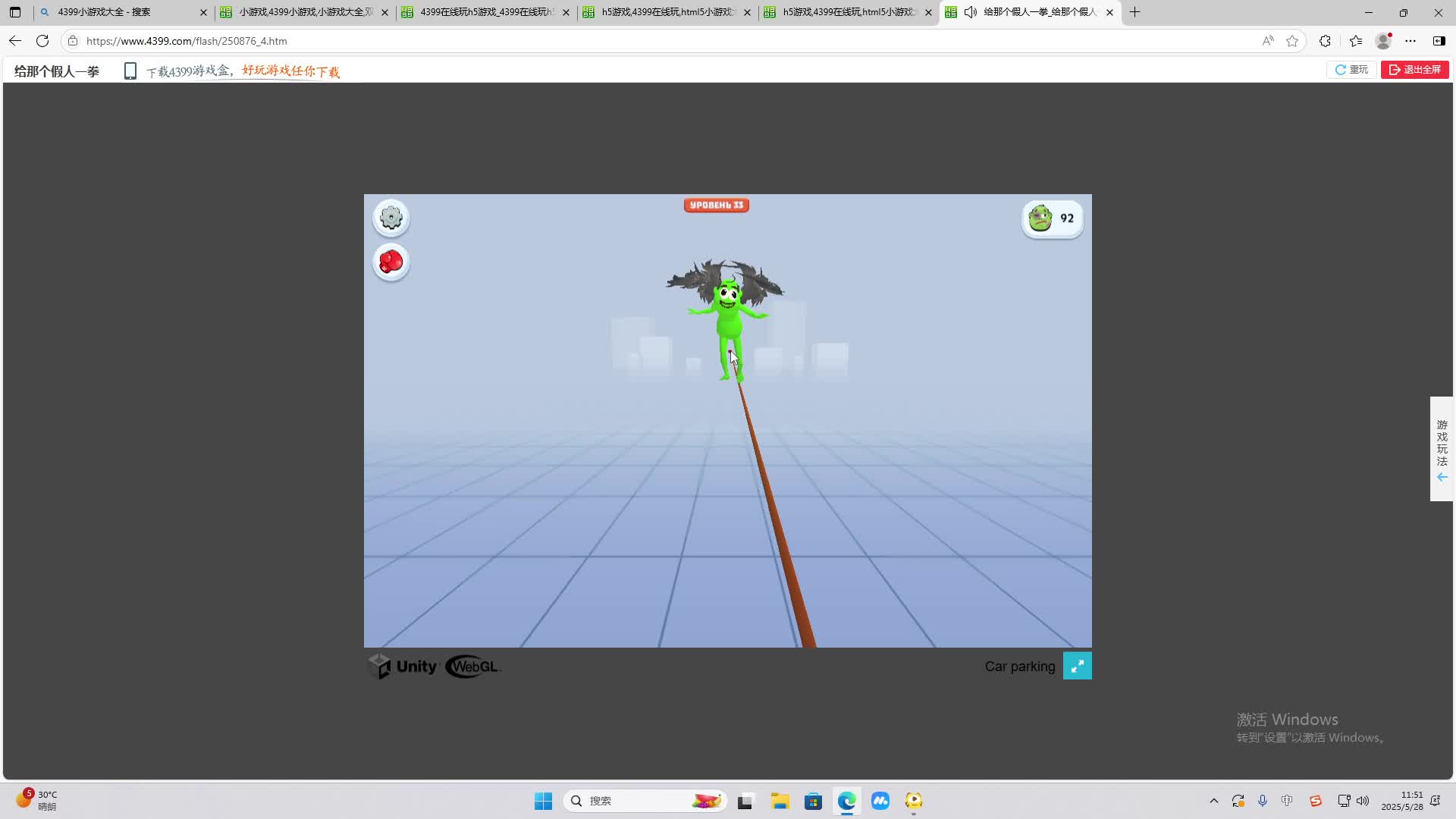Open the new tab plus button
Viewport: 1456px width, 819px height.
(x=1134, y=12)
